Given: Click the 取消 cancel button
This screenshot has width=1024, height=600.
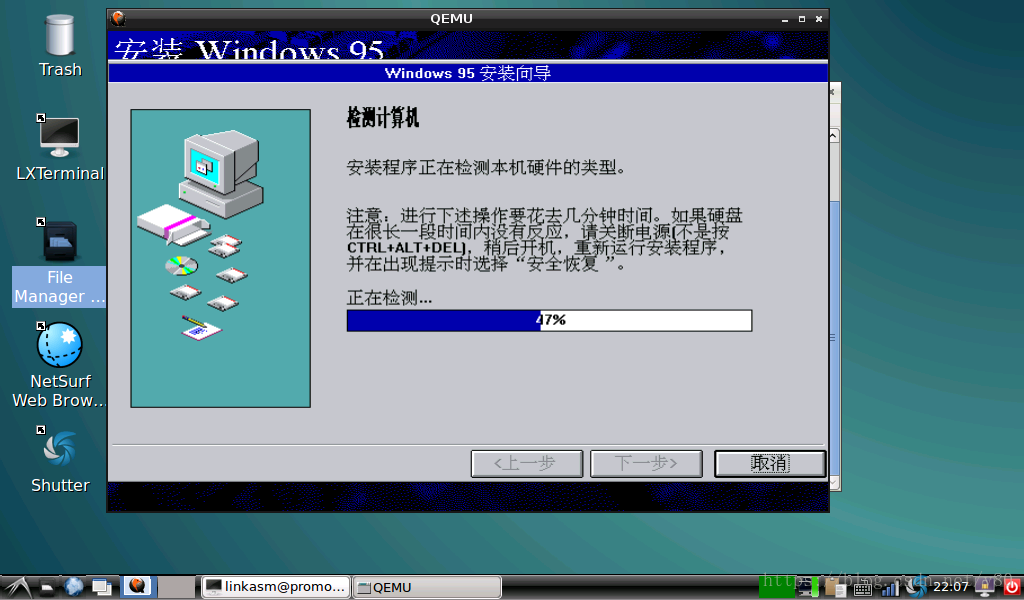Looking at the screenshot, I should pyautogui.click(x=770, y=464).
